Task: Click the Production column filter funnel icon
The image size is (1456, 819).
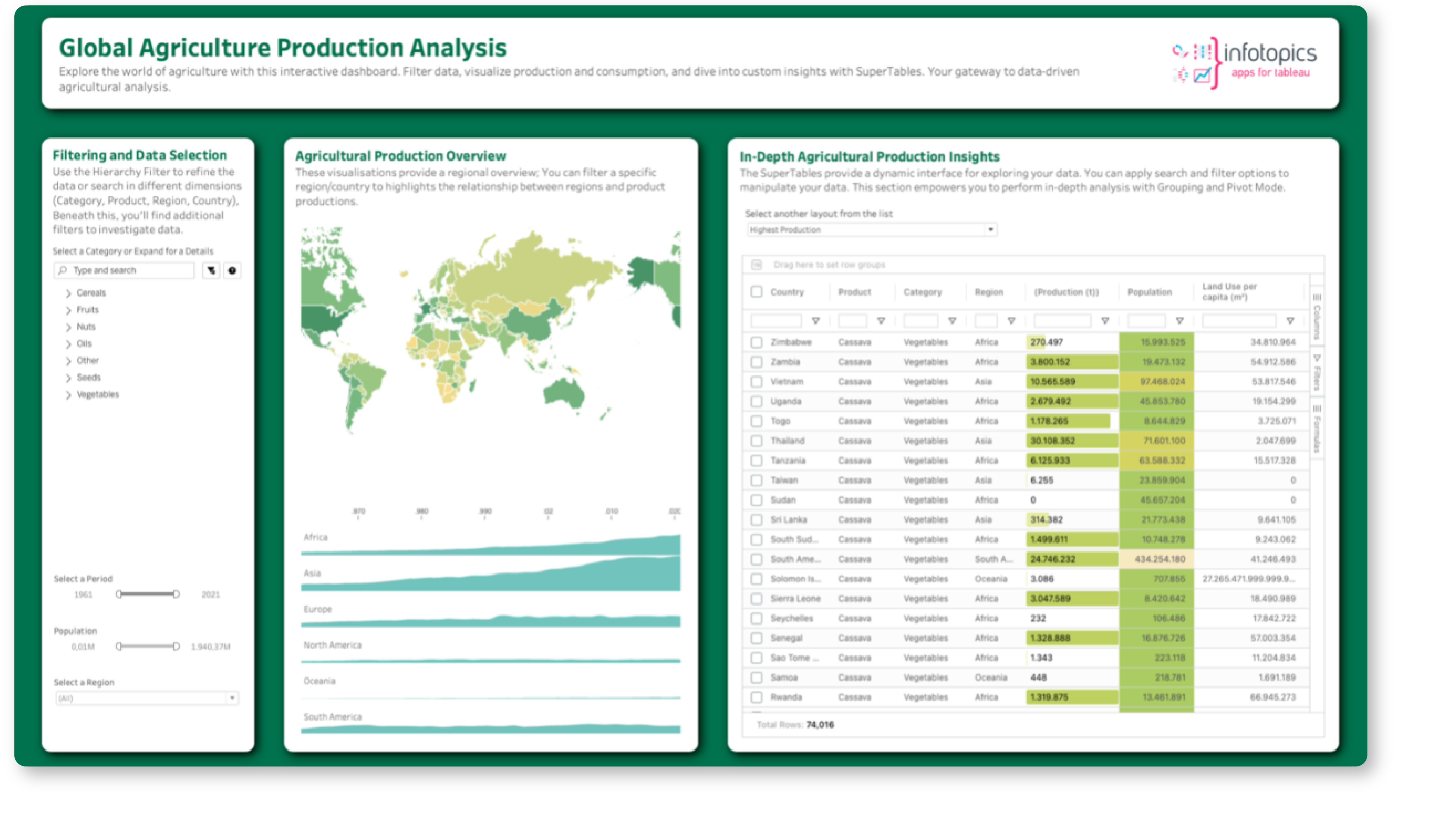Action: coord(1105,321)
